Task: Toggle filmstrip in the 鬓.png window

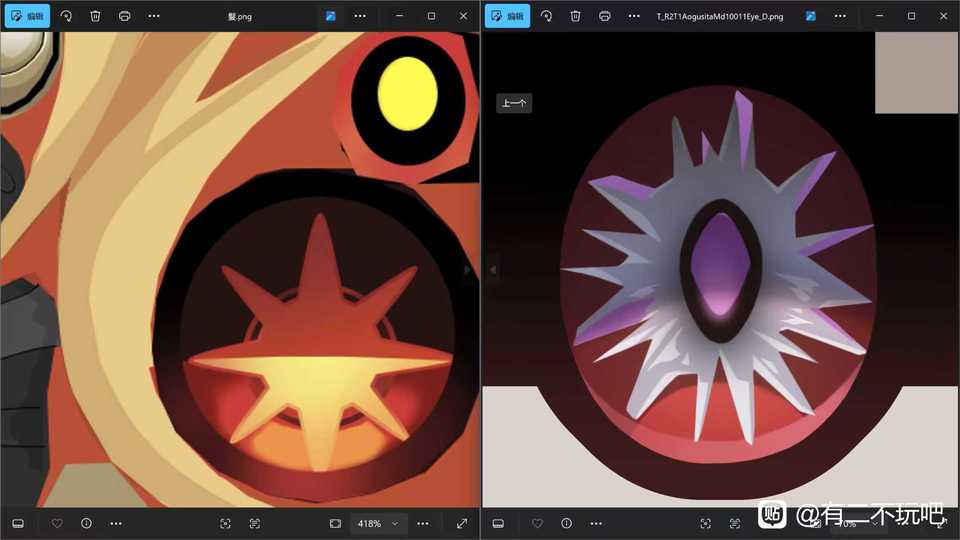Action: point(18,523)
